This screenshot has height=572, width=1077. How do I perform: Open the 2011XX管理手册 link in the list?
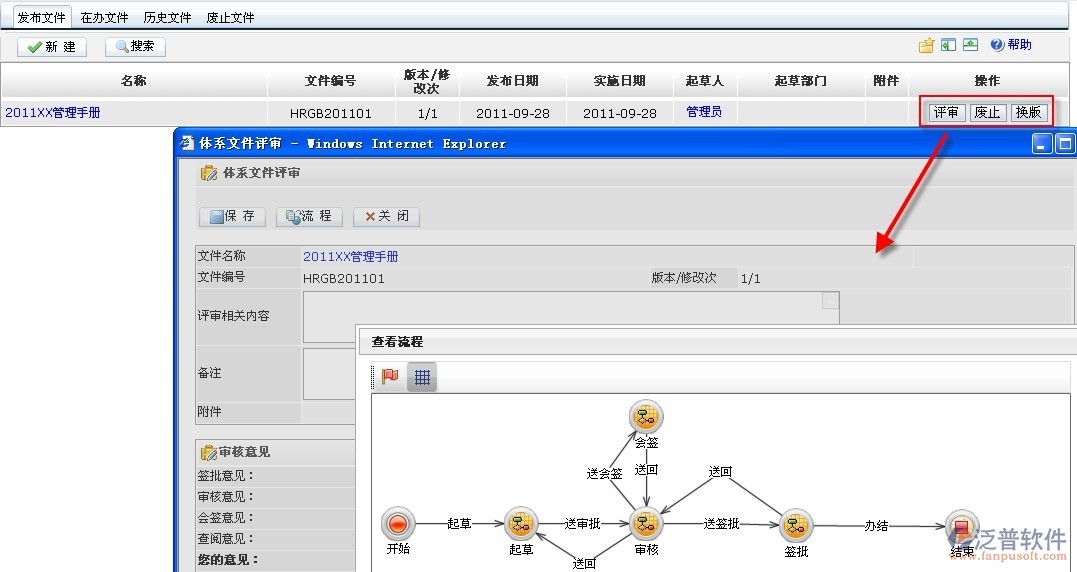click(x=53, y=113)
